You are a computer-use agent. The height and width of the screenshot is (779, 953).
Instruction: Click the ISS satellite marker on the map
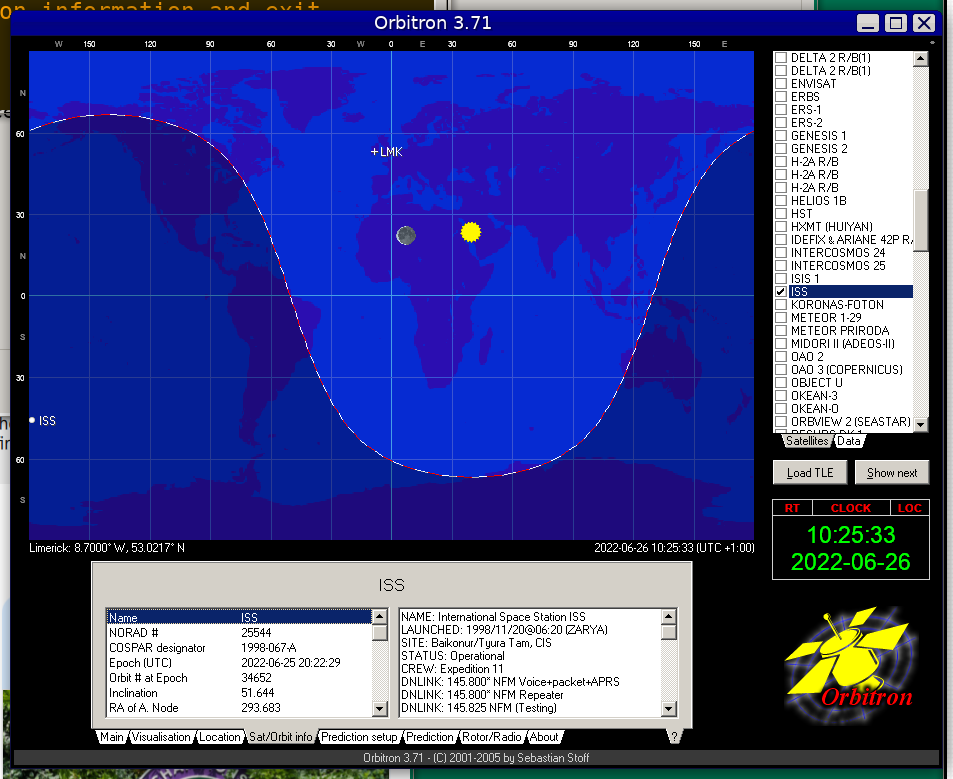click(32, 420)
